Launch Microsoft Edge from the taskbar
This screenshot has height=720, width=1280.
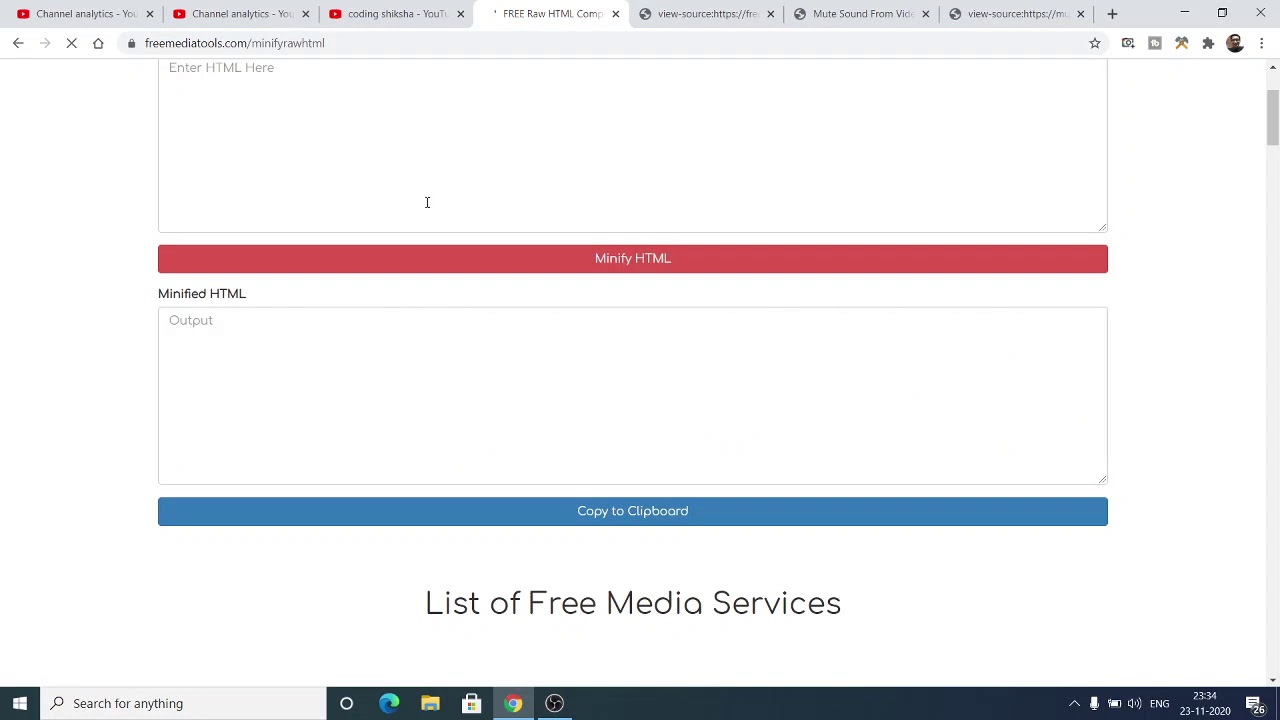[x=389, y=703]
